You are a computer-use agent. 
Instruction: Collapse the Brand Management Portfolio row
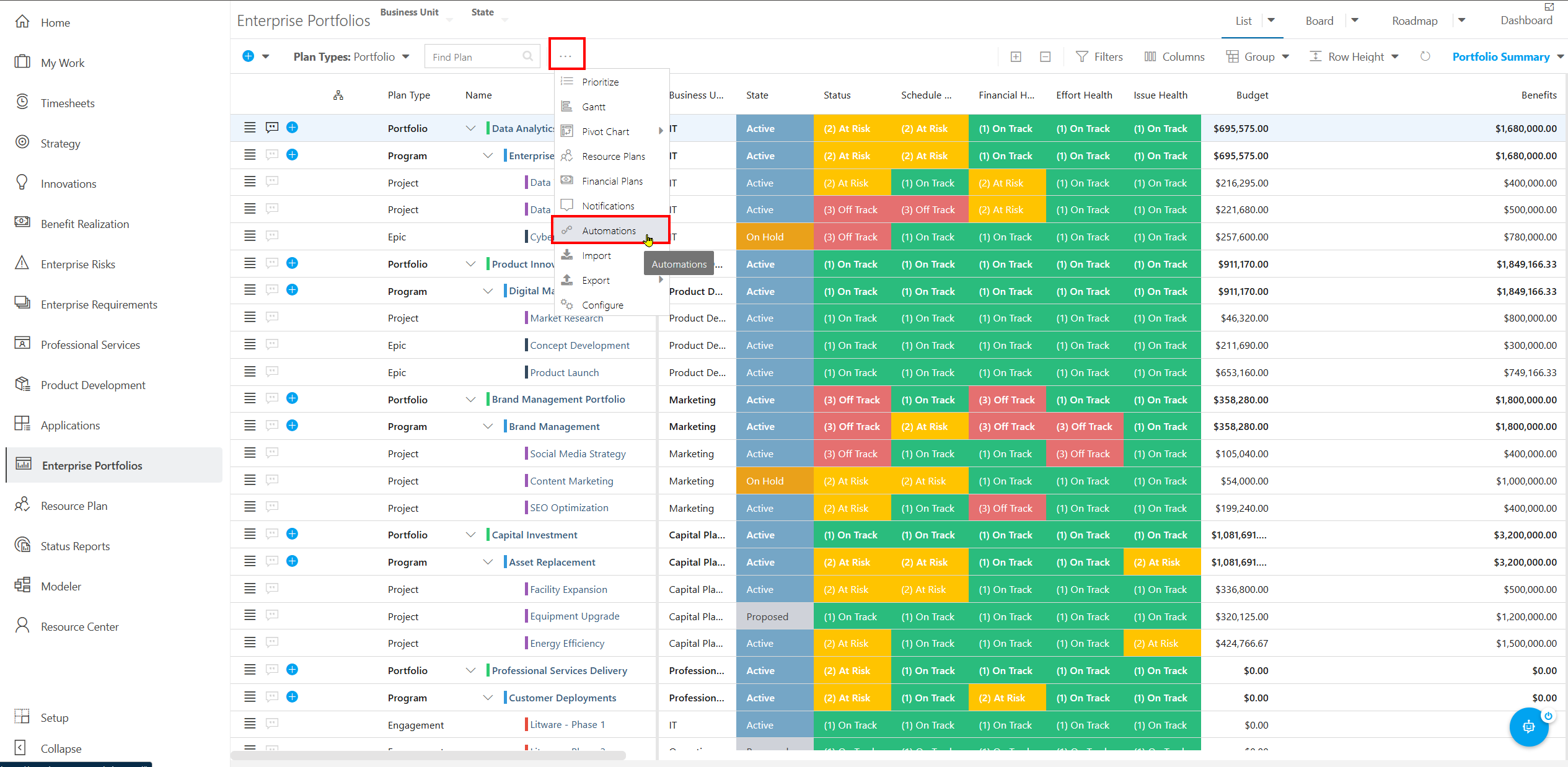(470, 400)
